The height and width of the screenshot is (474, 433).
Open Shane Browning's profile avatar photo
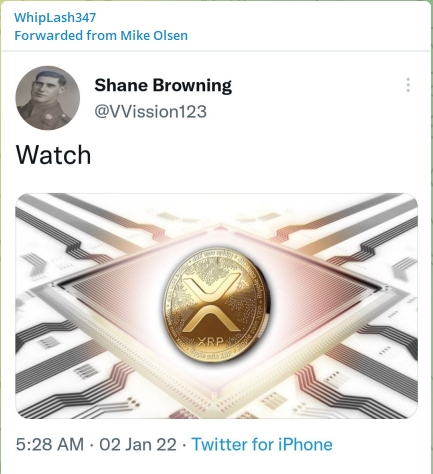click(48, 98)
